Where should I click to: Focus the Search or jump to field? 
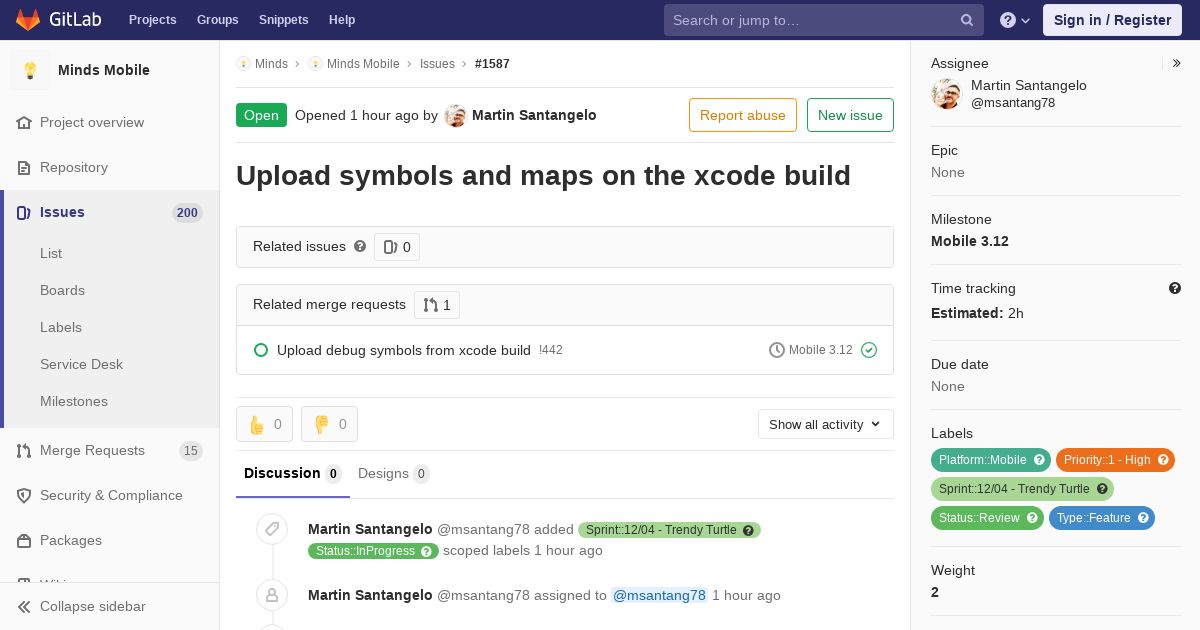[x=824, y=20]
